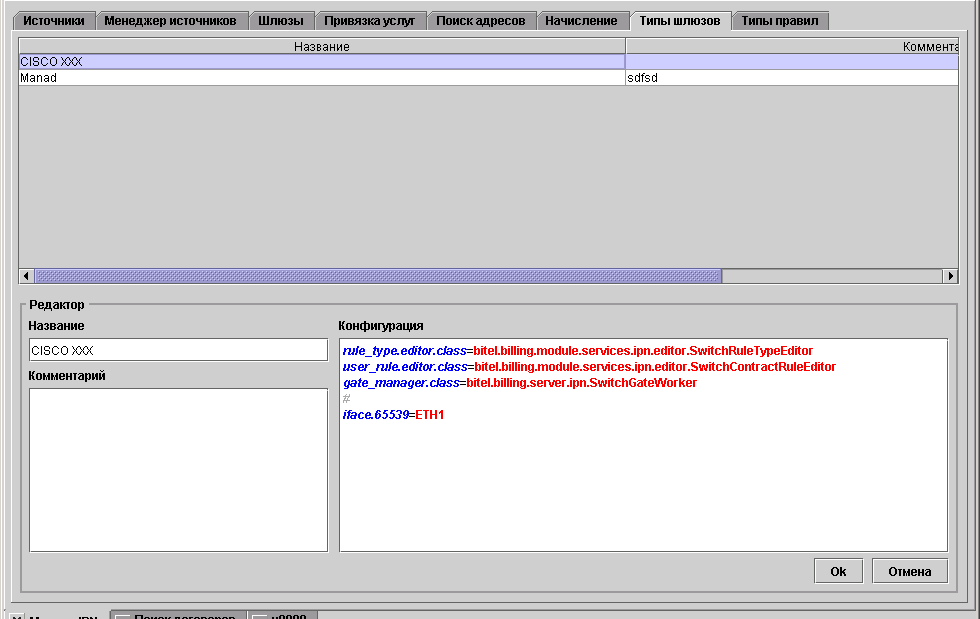Switch to the Источники tab
This screenshot has width=980, height=619.
pyautogui.click(x=54, y=21)
